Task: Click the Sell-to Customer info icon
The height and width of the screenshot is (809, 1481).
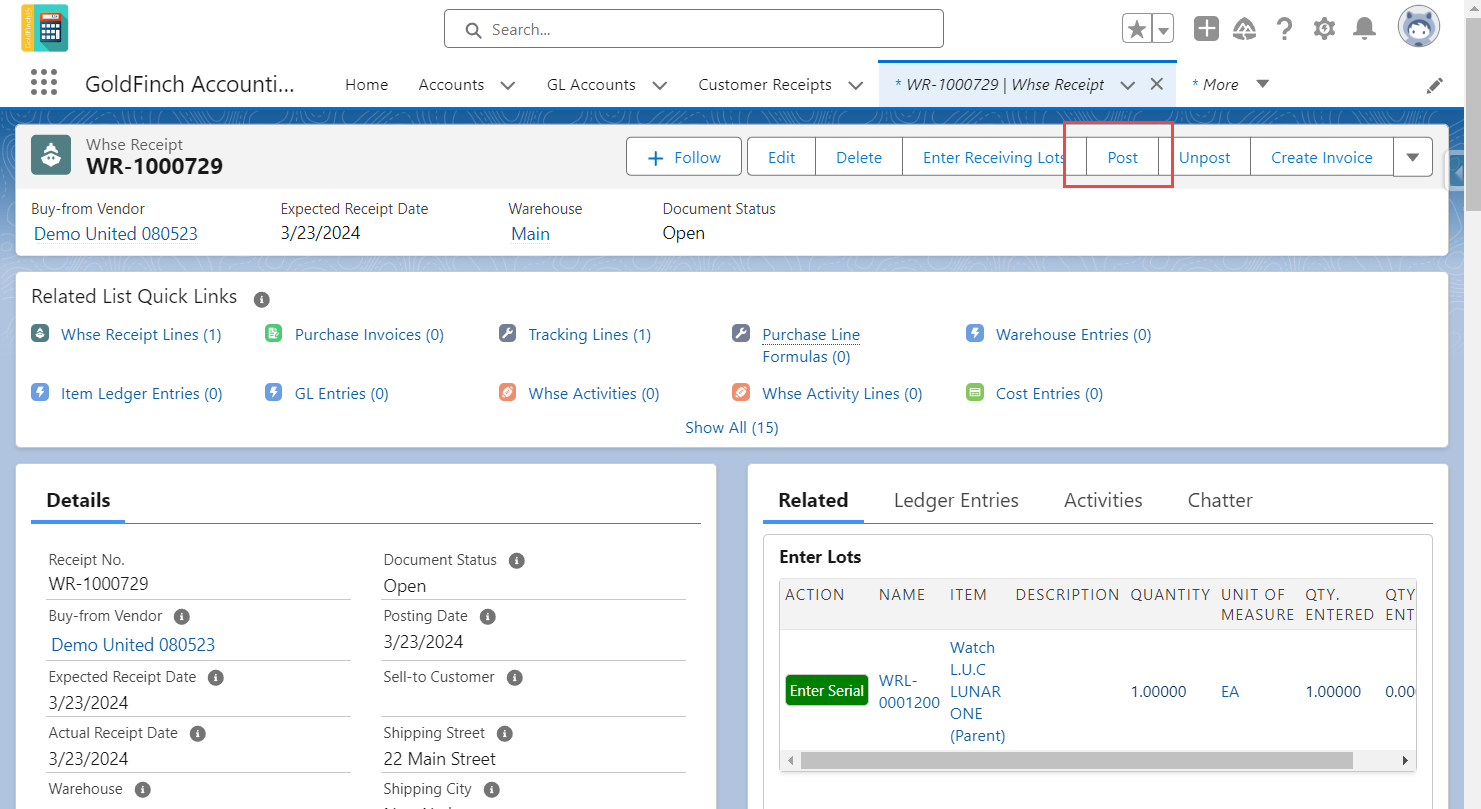Action: coord(515,678)
